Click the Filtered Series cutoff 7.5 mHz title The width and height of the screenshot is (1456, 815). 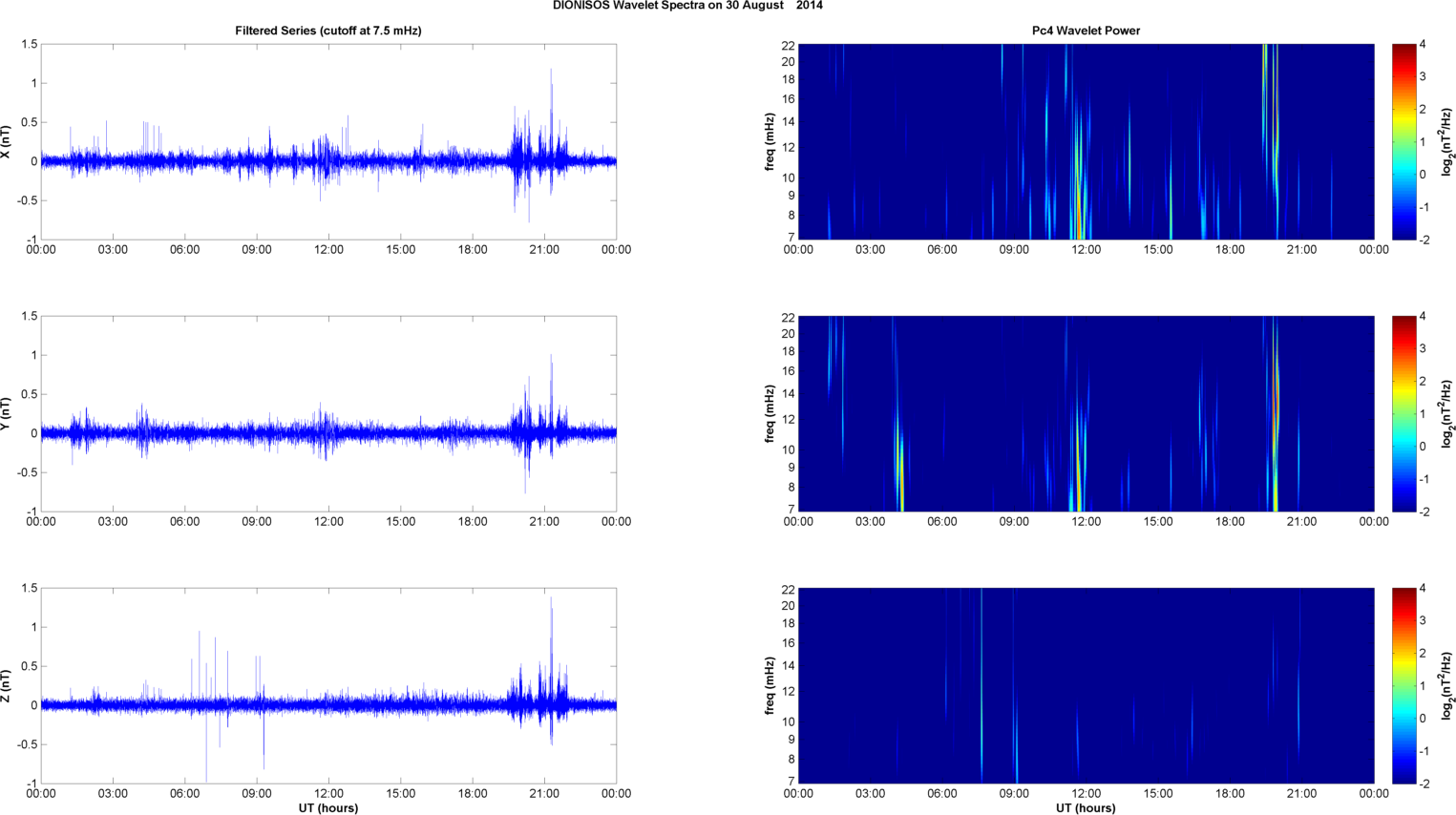coord(328,31)
